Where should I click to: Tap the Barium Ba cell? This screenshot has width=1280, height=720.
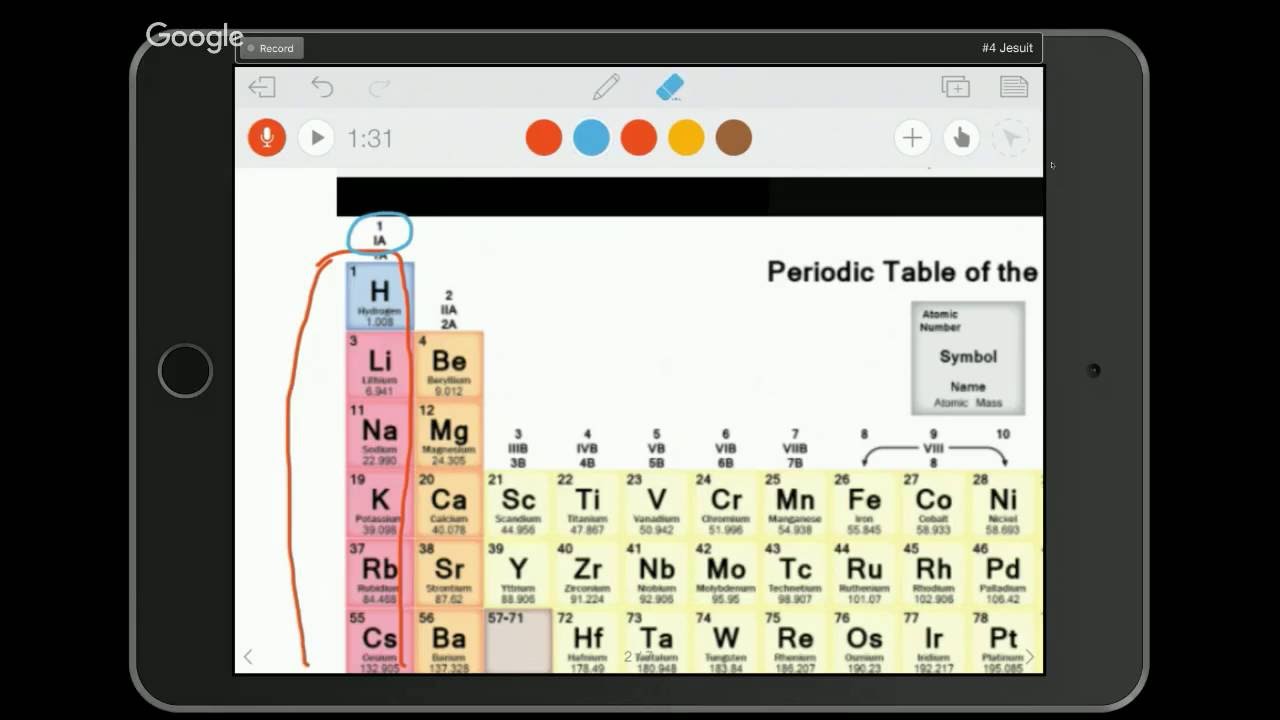pos(448,641)
